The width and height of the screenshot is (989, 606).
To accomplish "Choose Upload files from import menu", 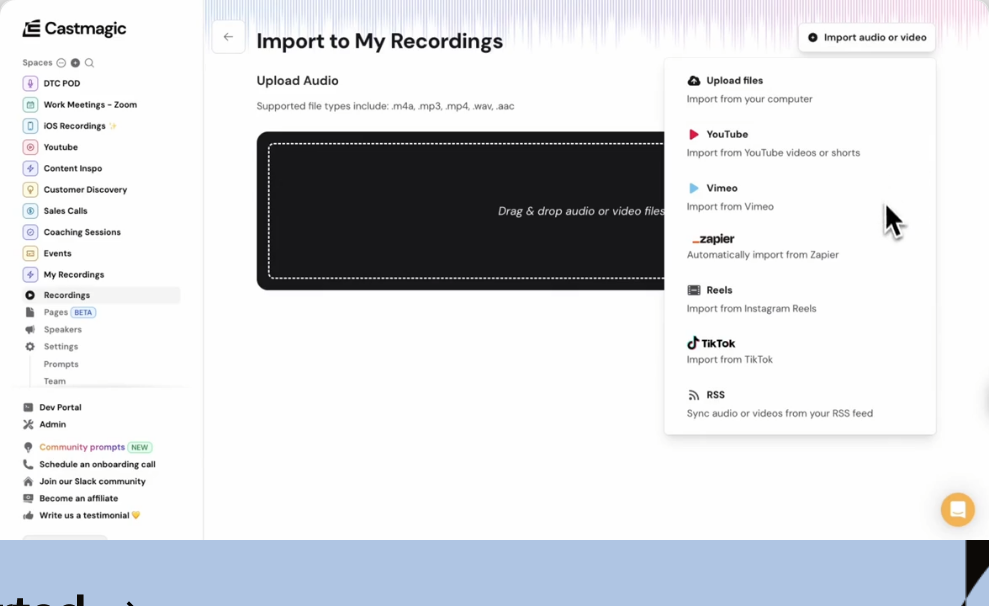I will pos(799,89).
